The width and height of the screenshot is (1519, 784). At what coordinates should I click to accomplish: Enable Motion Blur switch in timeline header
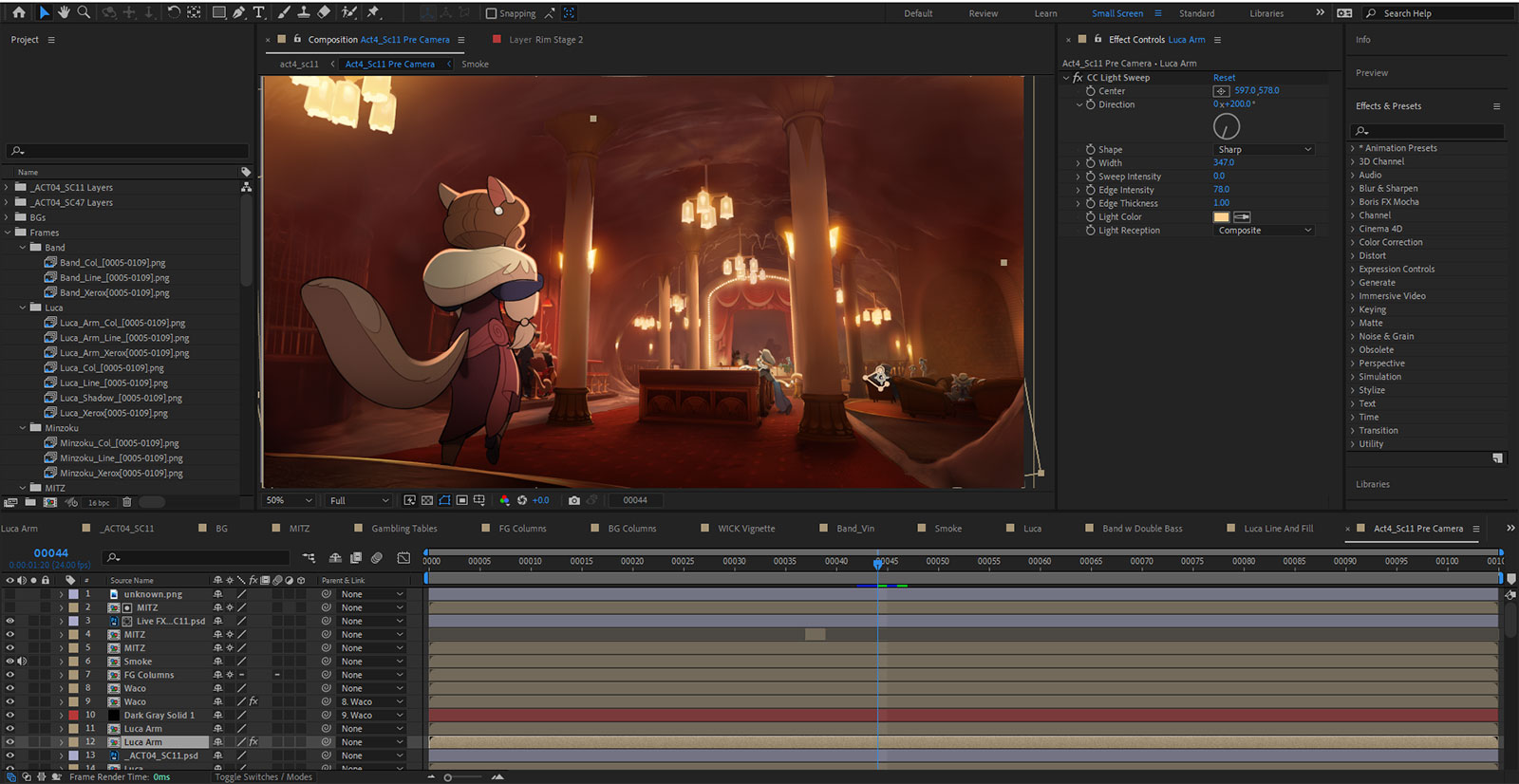click(x=376, y=558)
